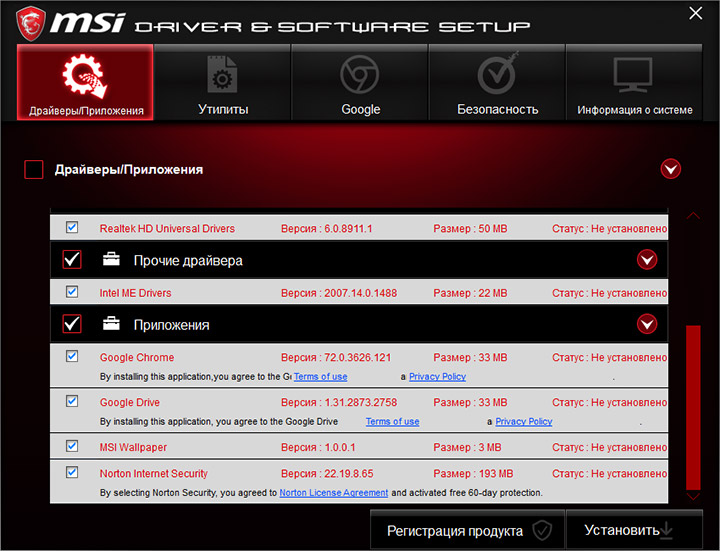Click MSI Wallpaper version 1.0.0.1
The width and height of the screenshot is (720, 551).
[x=340, y=447]
